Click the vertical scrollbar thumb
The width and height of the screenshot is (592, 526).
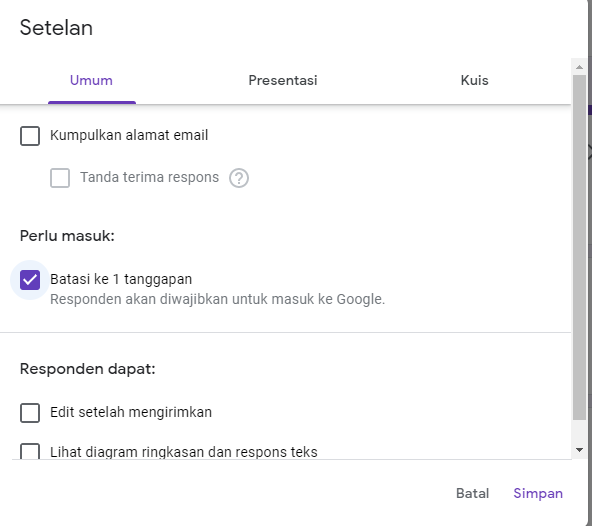pos(579,247)
